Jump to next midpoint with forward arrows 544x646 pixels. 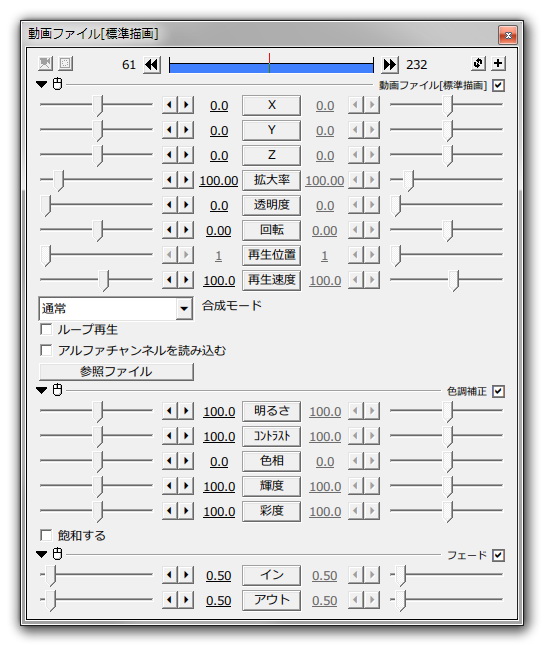click(389, 65)
